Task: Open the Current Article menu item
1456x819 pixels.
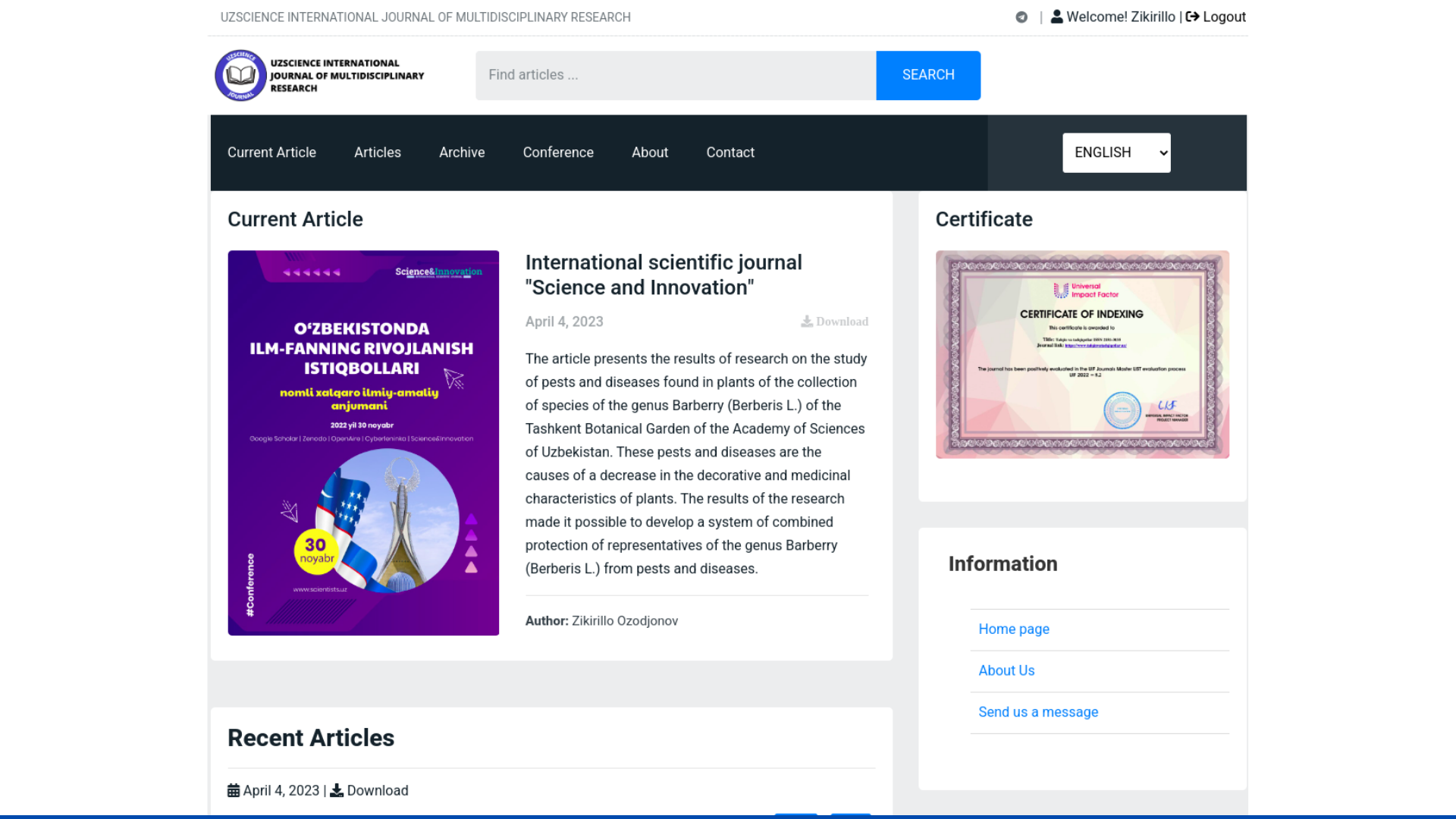Action: [271, 152]
